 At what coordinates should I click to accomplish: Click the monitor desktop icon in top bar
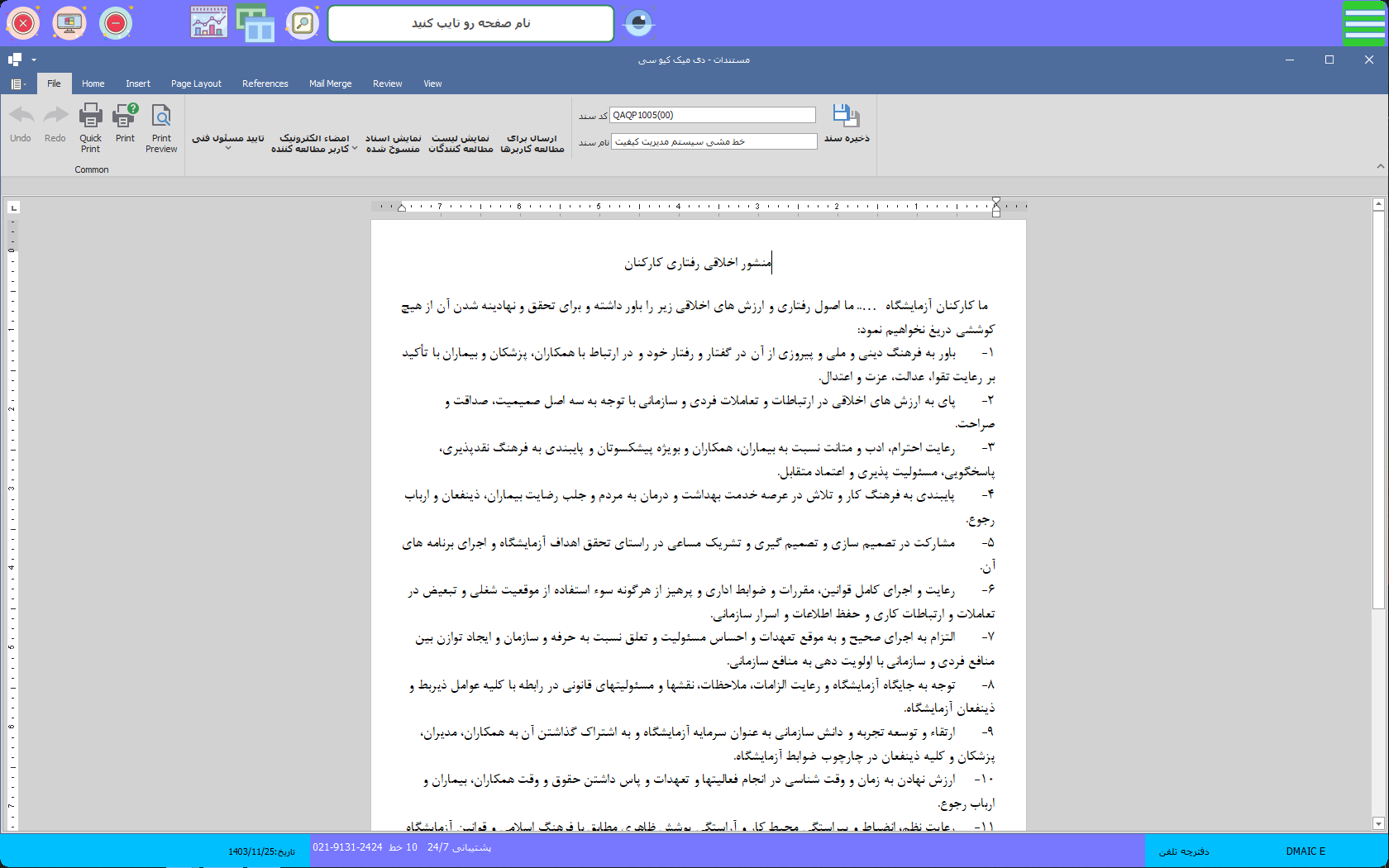pyautogui.click(x=69, y=23)
